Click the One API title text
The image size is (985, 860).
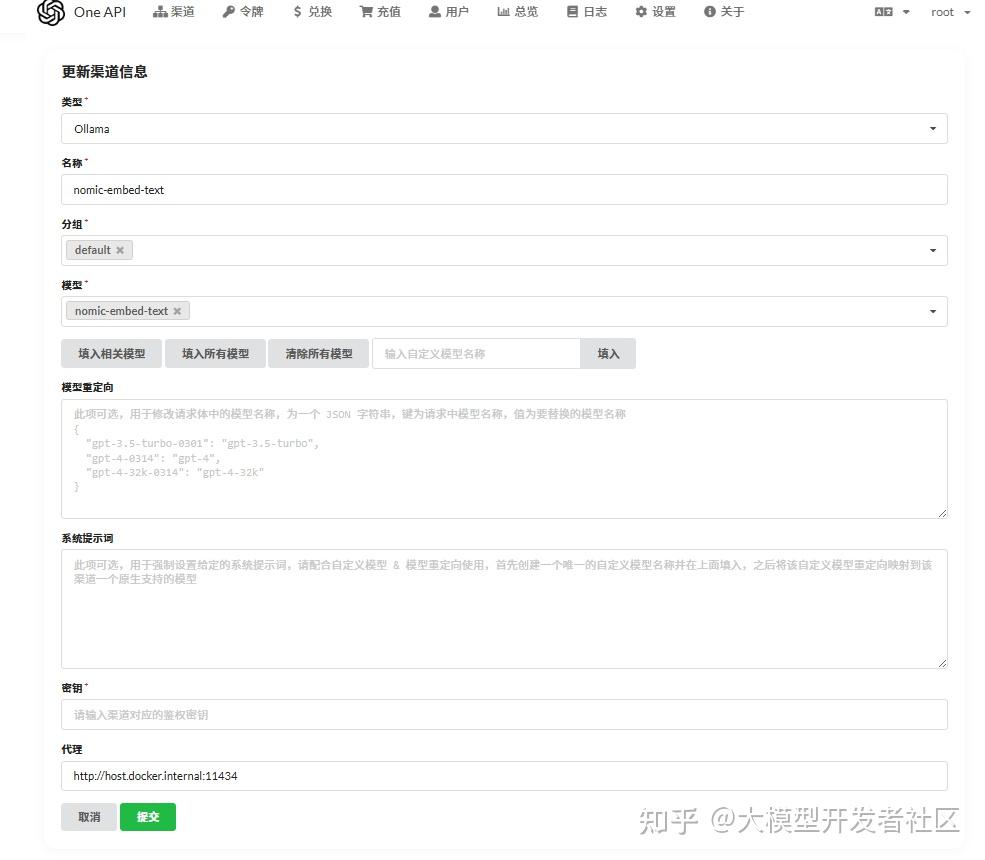pyautogui.click(x=100, y=12)
